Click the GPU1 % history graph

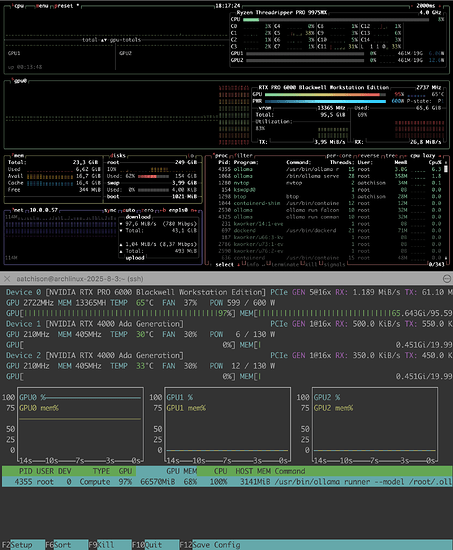pyautogui.click(x=227, y=425)
